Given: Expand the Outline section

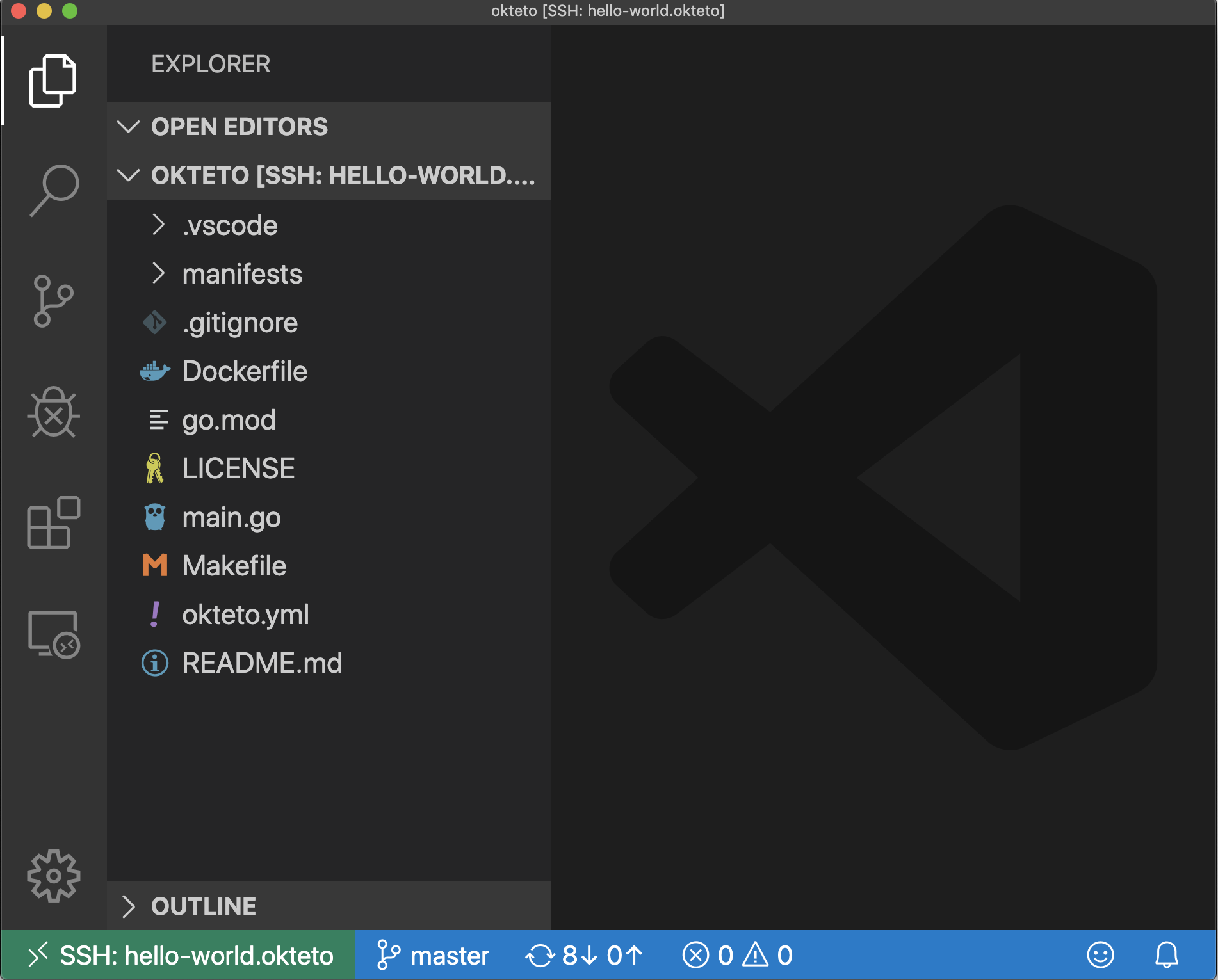Looking at the screenshot, I should click(x=329, y=906).
